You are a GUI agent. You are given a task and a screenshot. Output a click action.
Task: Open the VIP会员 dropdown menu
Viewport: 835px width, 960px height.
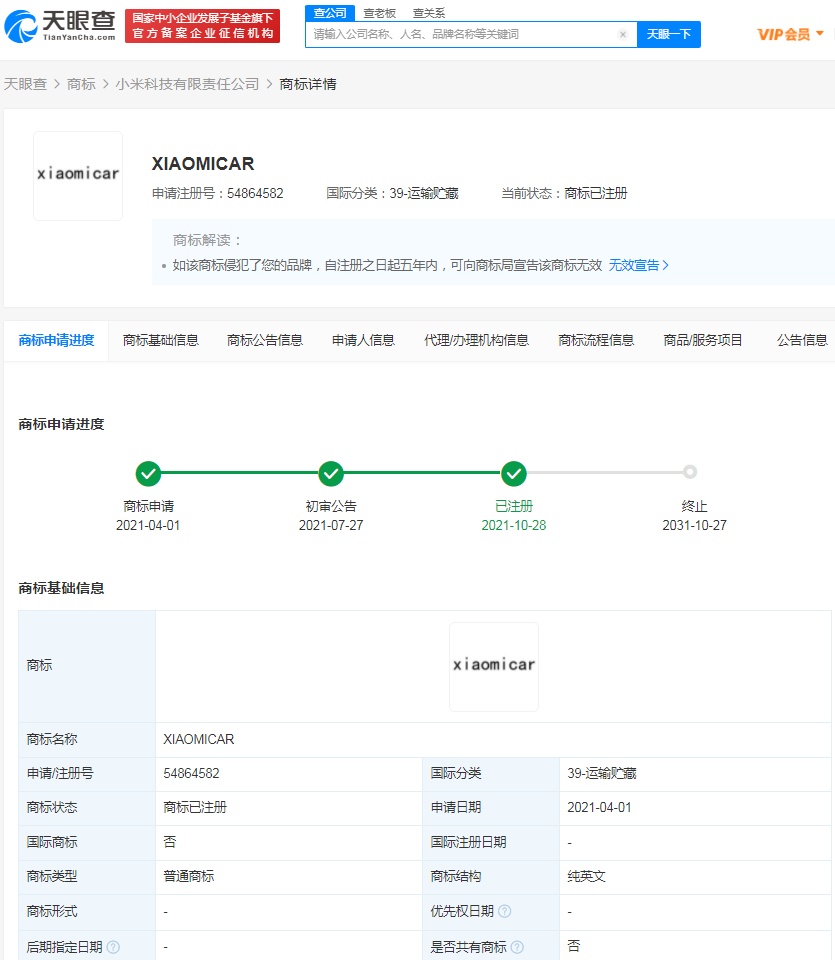tap(791, 34)
